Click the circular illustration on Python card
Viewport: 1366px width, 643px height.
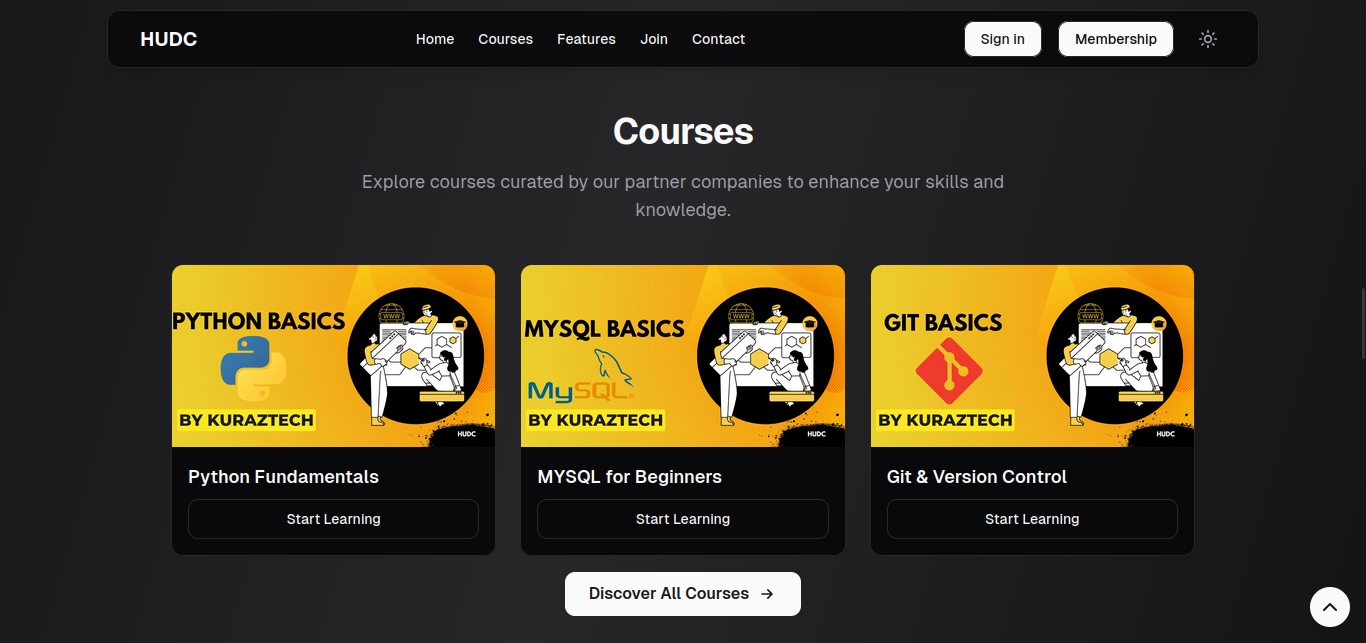click(x=416, y=356)
